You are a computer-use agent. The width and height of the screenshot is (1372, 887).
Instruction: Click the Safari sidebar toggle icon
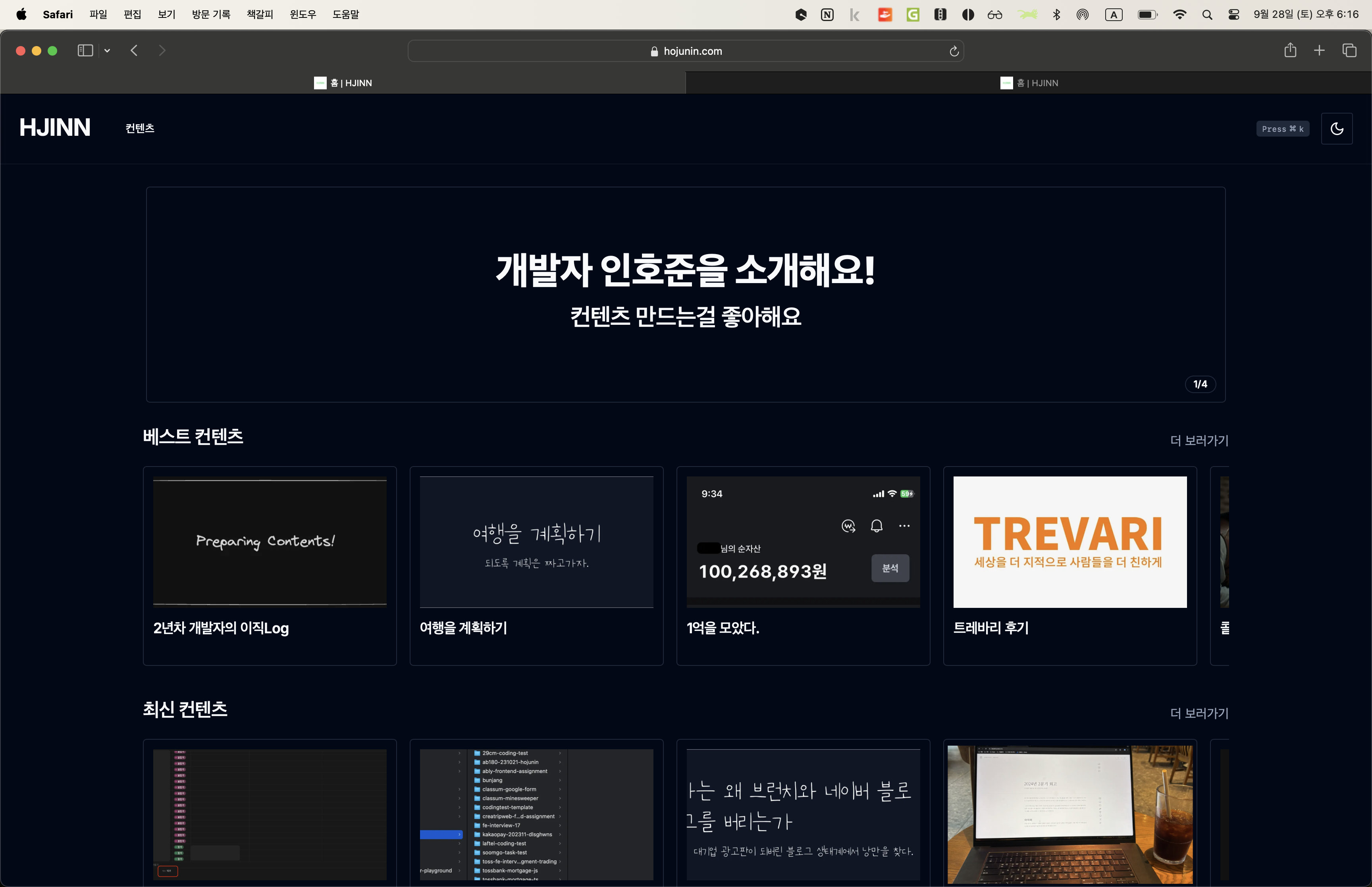click(85, 51)
